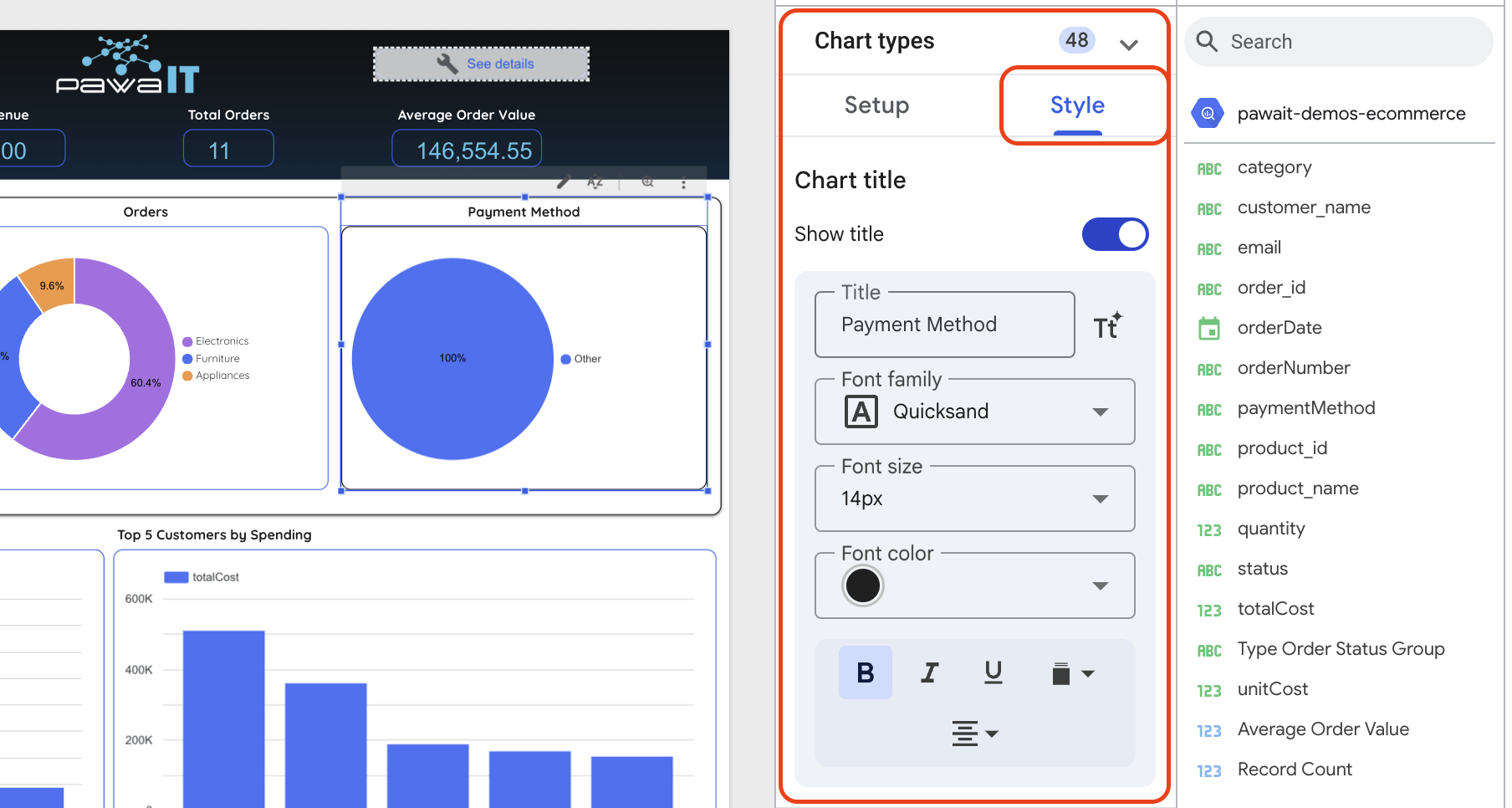Select the Style tab
The image size is (1512, 808).
coord(1077,105)
